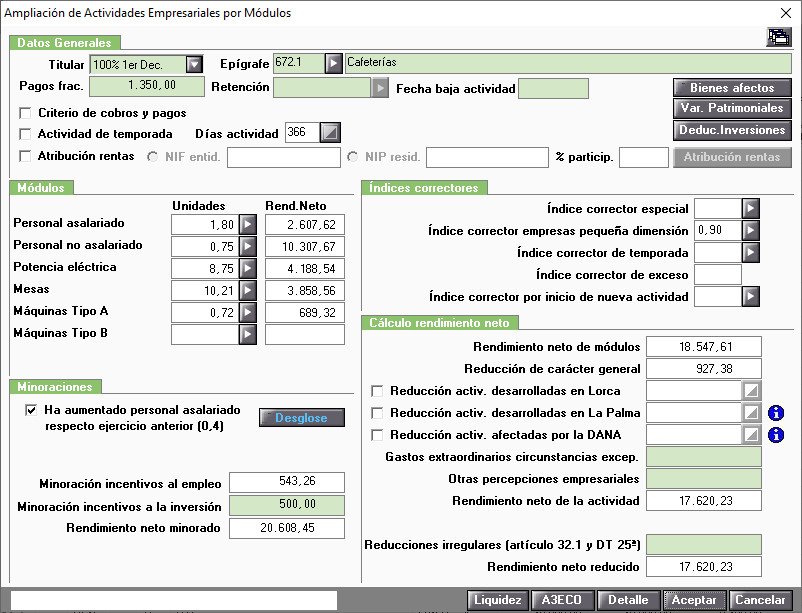Uncheck Ha aumentado personal asalariado checkbox
This screenshot has height=613, width=802.
point(31,410)
